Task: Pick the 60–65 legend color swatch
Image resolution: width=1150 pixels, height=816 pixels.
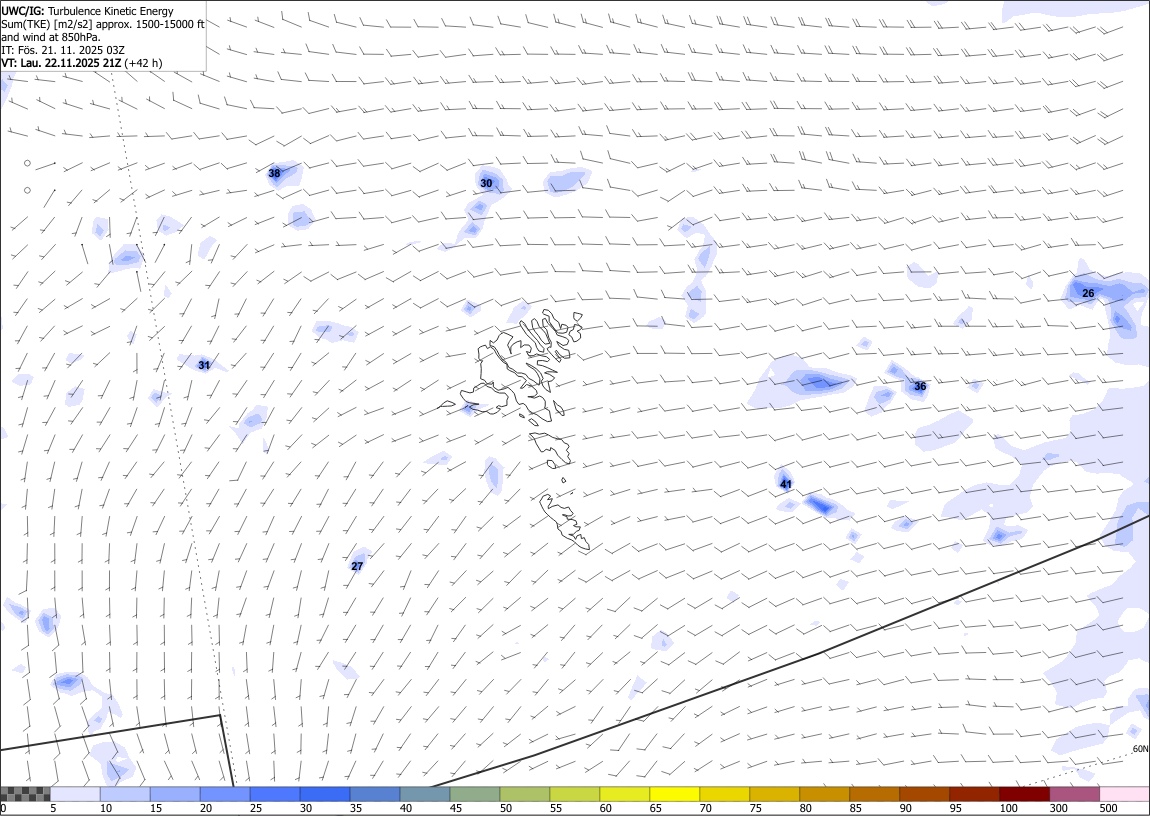Action: (625, 794)
